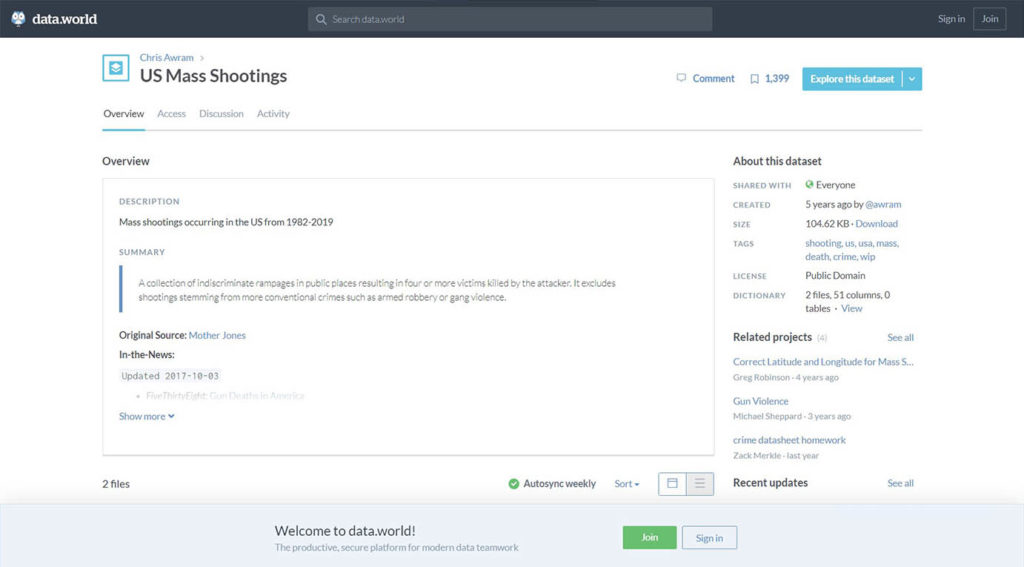Click the mass tag

[x=887, y=243]
